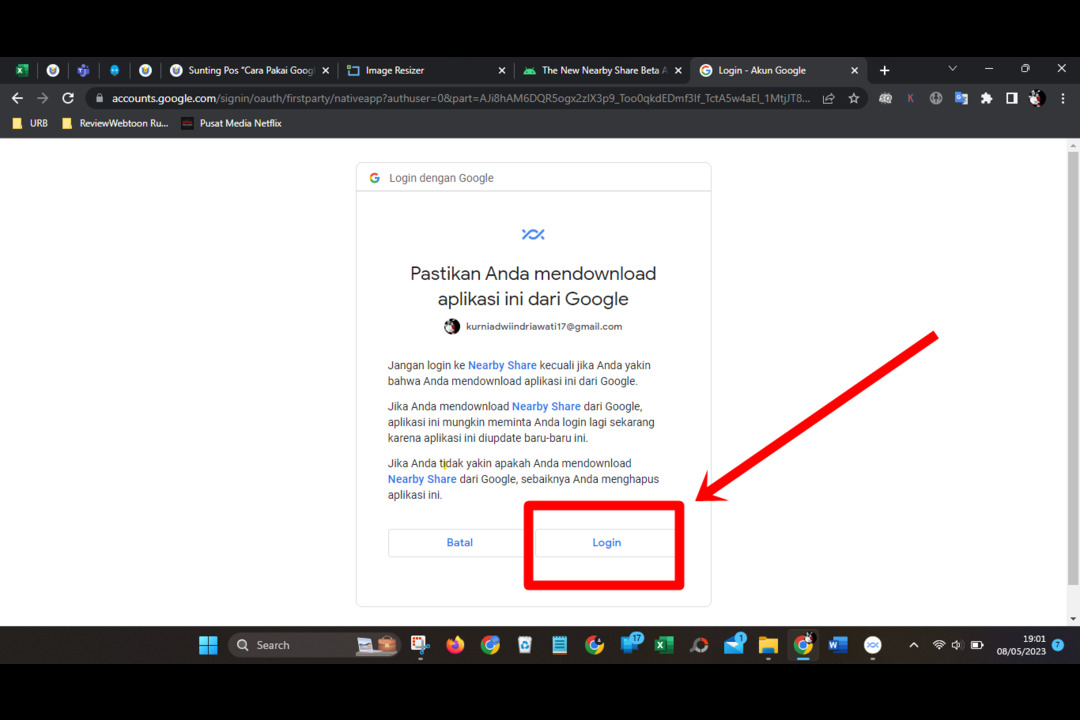Screen dimensions: 1080x720
Task: Reload the page
Action: (x=68, y=99)
